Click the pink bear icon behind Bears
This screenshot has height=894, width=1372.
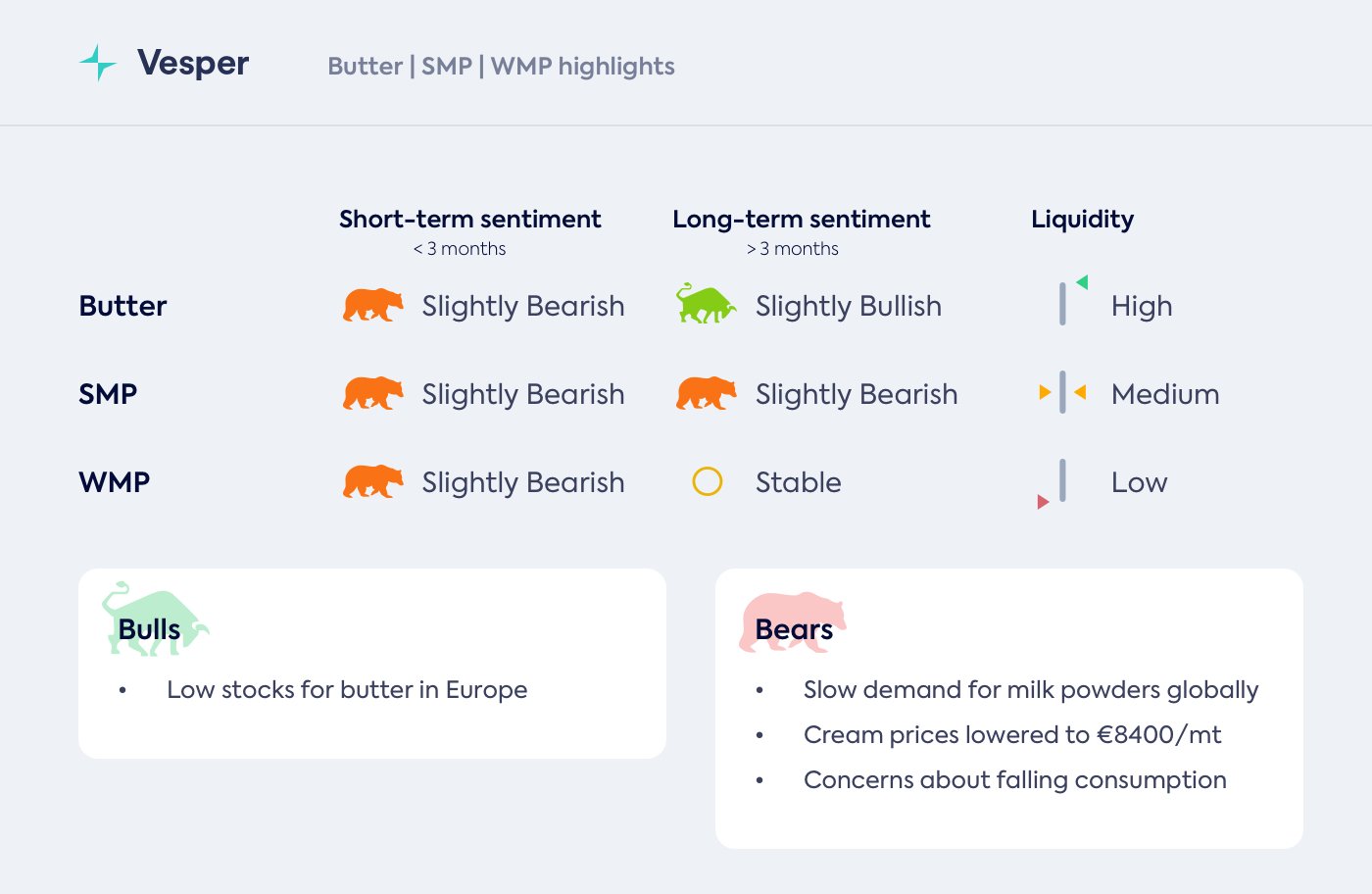pos(792,620)
